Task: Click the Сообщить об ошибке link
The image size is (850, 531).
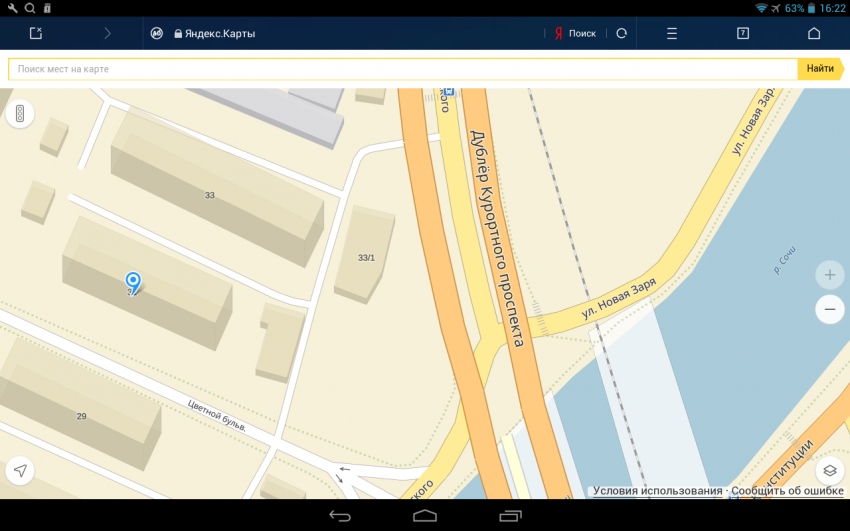Action: (x=787, y=491)
